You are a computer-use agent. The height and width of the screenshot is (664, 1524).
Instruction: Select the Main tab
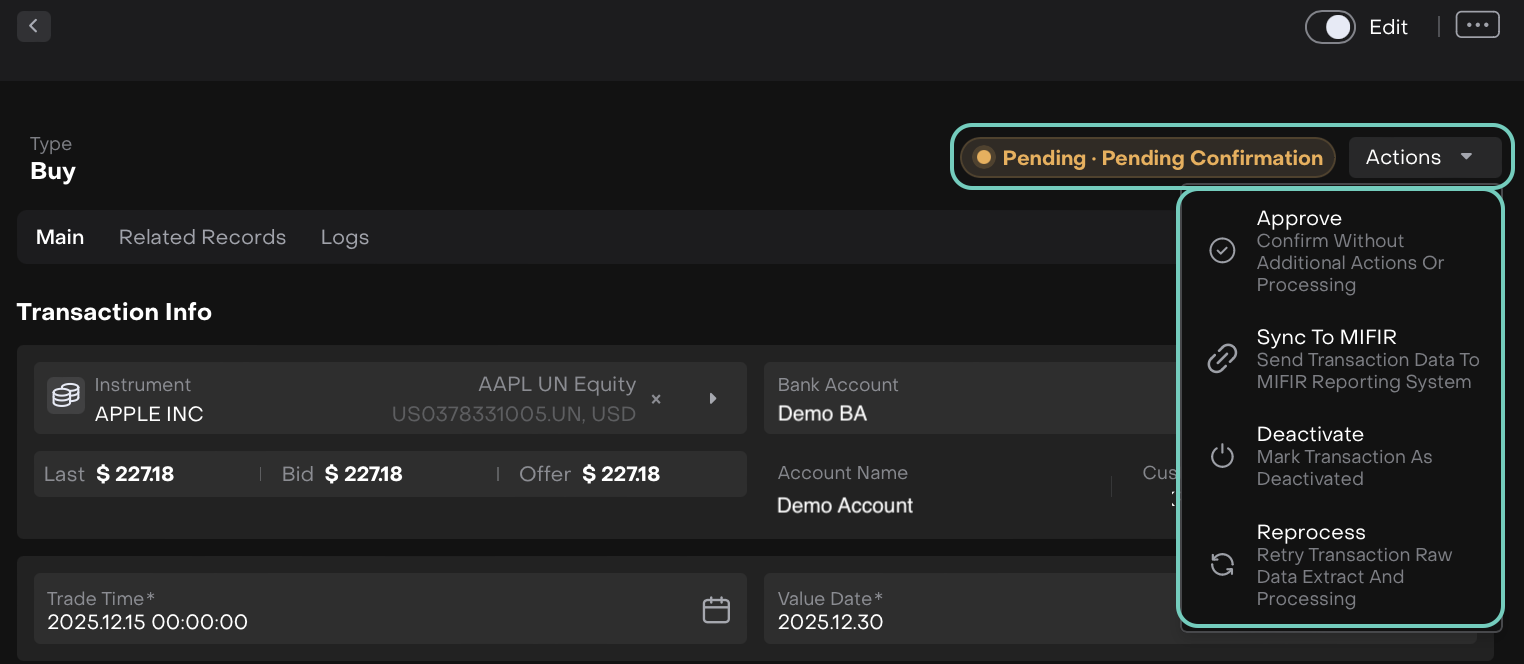[x=60, y=238]
